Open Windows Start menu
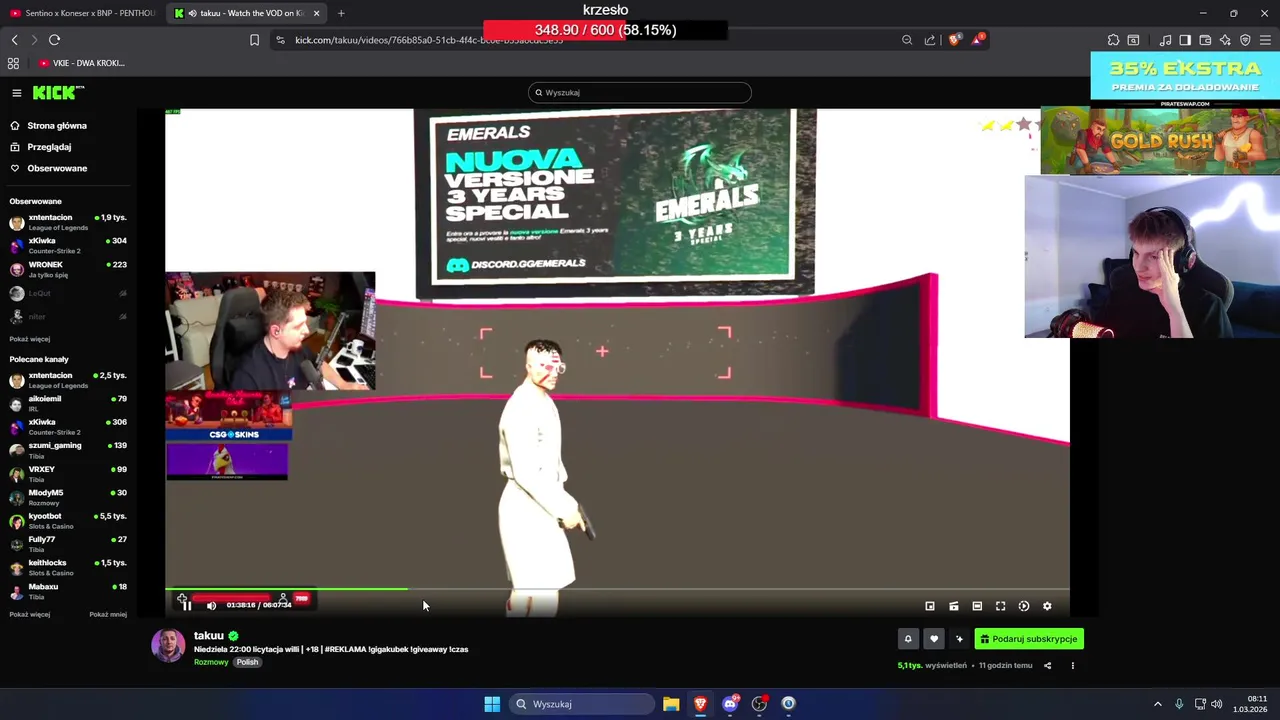 point(492,704)
